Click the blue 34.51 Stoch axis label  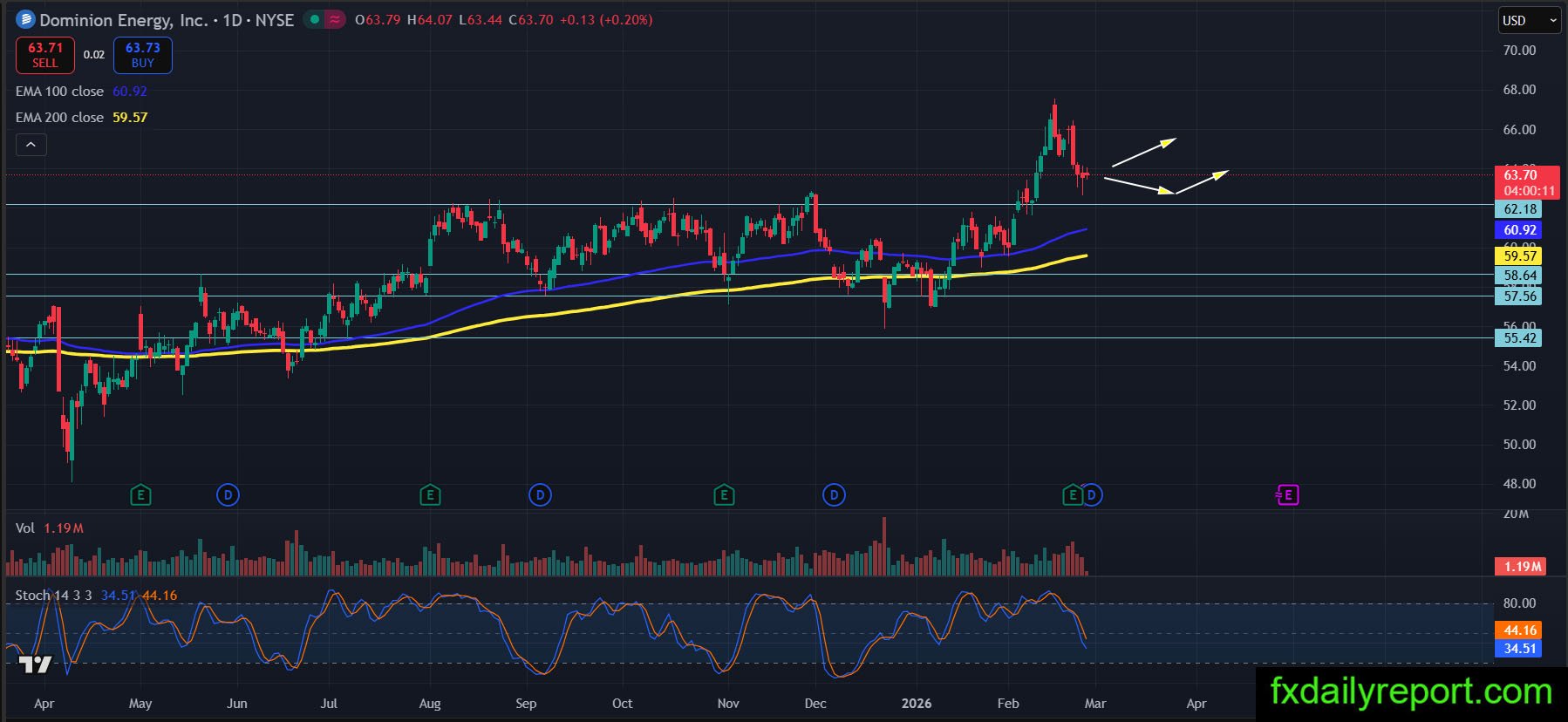tap(1520, 649)
